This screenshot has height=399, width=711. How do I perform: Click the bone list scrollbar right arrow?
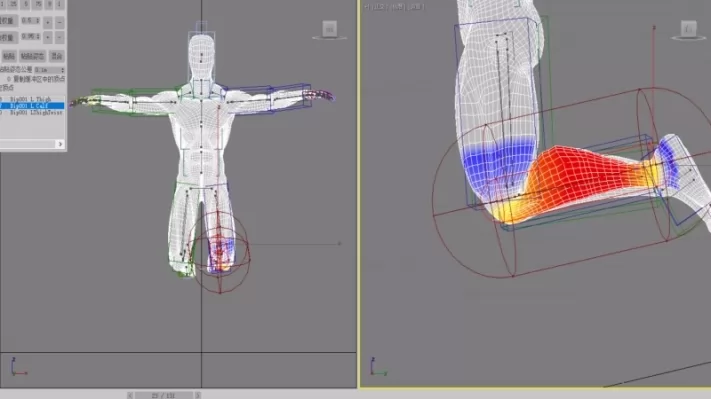(60, 144)
